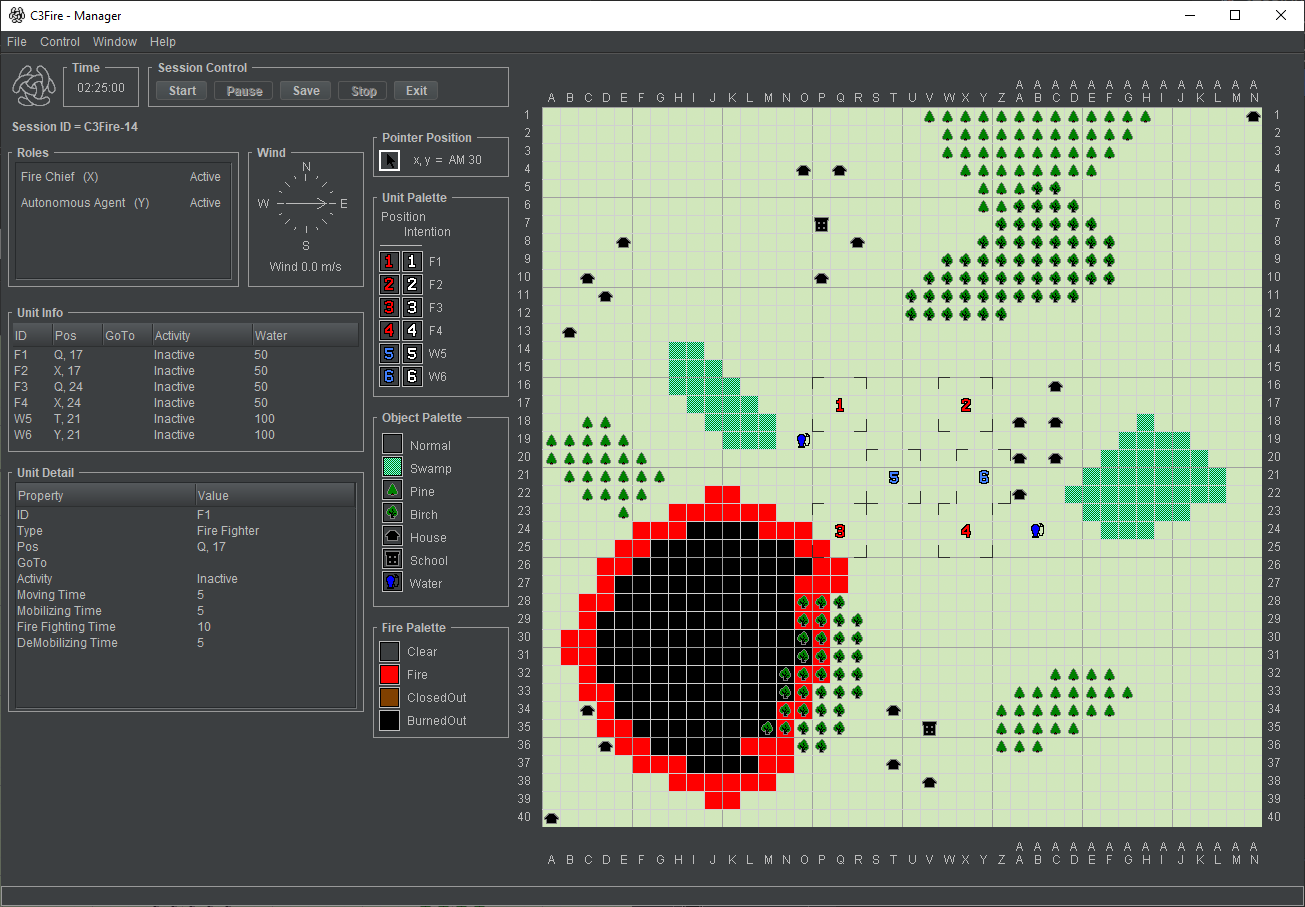Click water unit 6 on the map
The height and width of the screenshot is (907, 1305).
984,477
